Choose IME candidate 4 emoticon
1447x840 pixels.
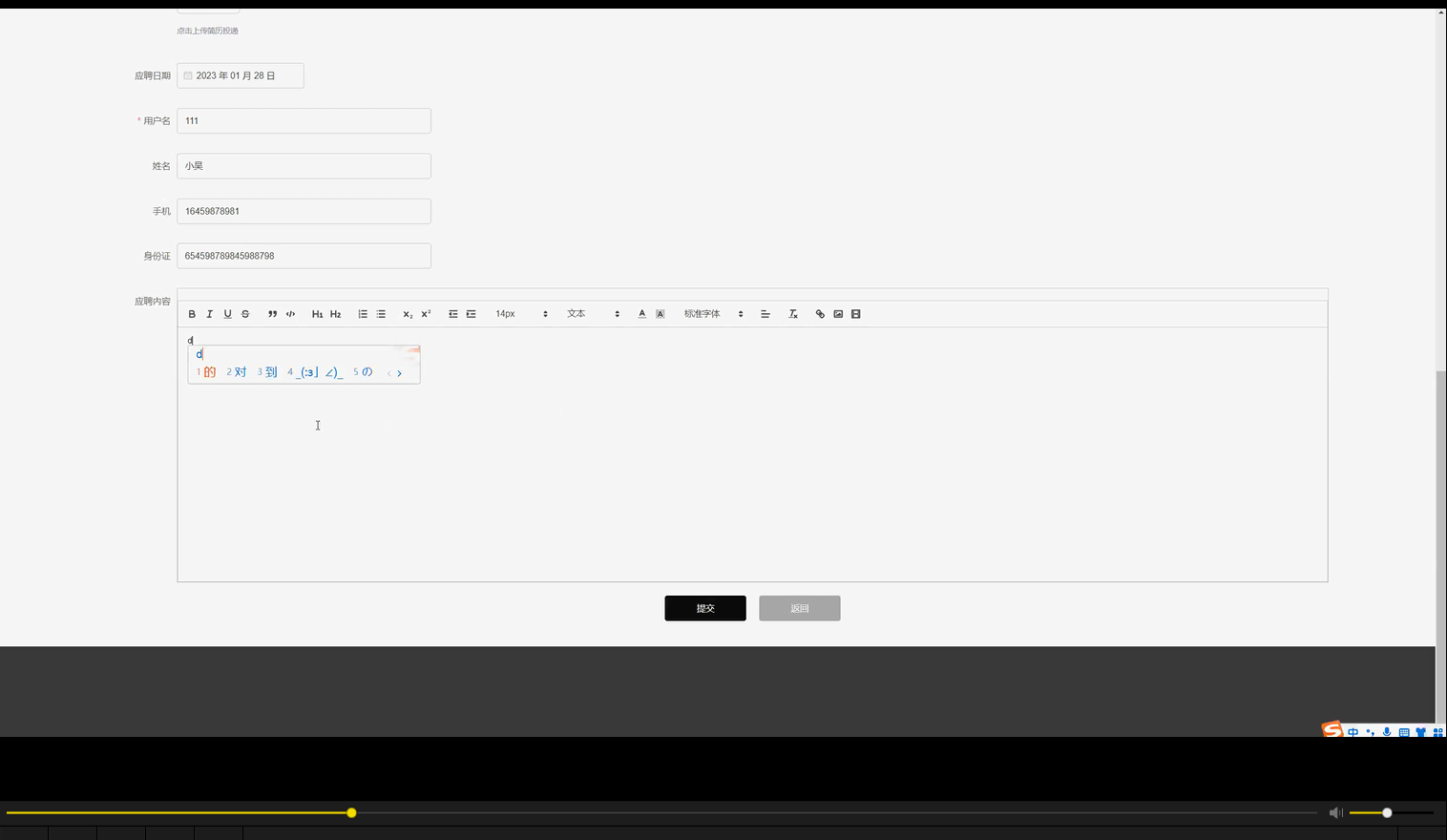tap(315, 372)
